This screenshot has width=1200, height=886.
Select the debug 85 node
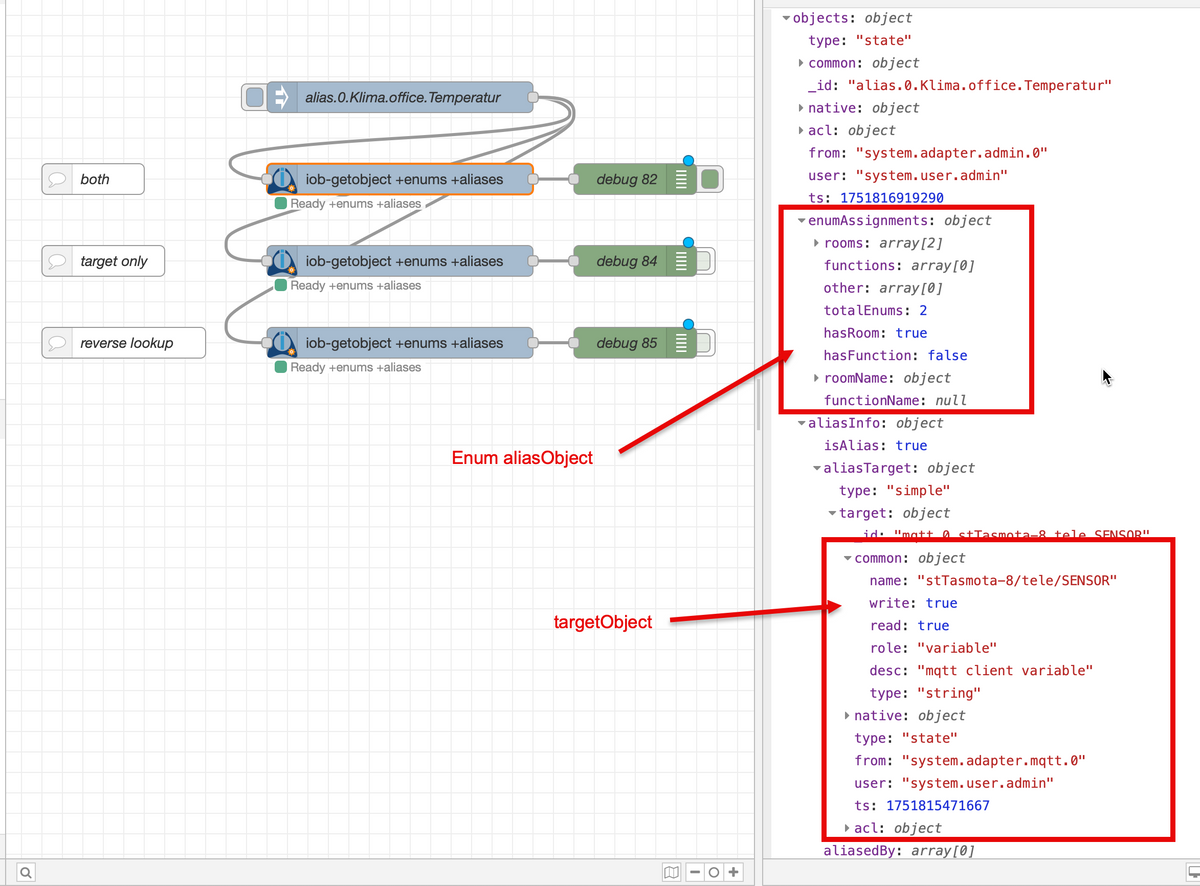626,344
